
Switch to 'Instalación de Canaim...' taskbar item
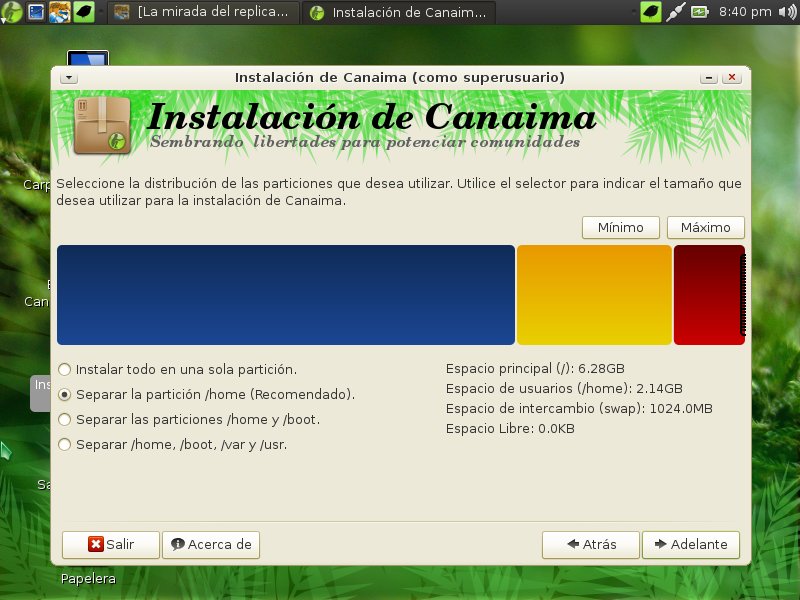click(400, 13)
